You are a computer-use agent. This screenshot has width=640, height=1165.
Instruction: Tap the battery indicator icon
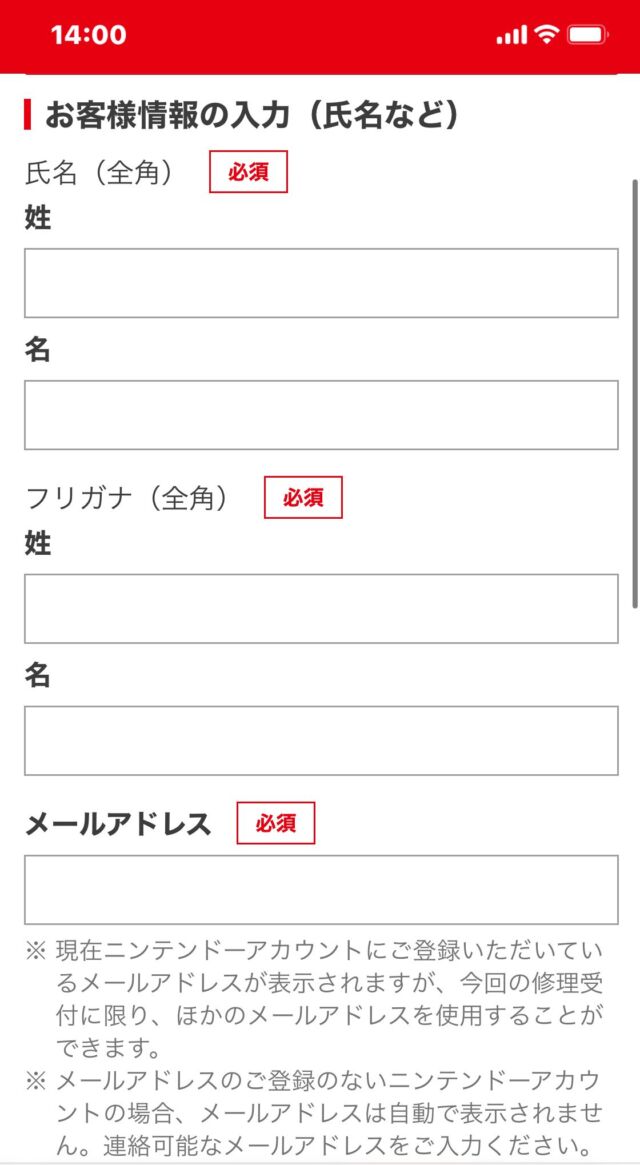click(587, 35)
